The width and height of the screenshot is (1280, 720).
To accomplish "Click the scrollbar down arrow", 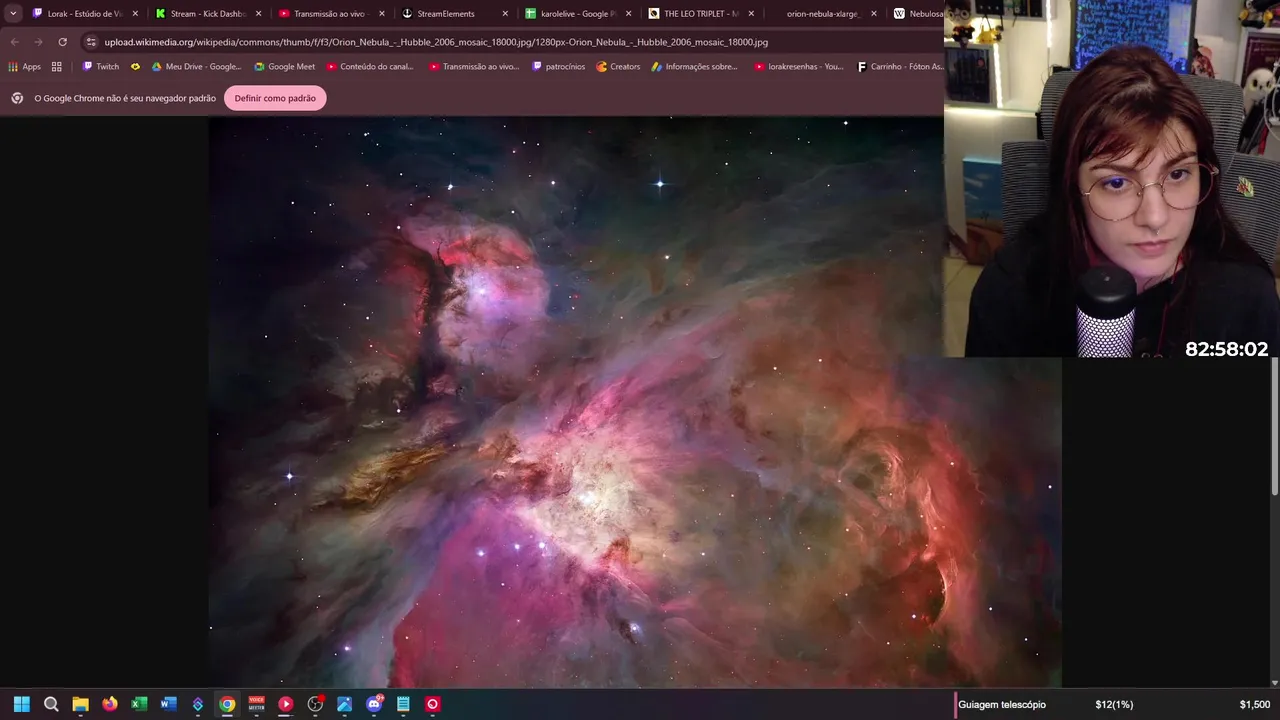I will coord(1275,683).
